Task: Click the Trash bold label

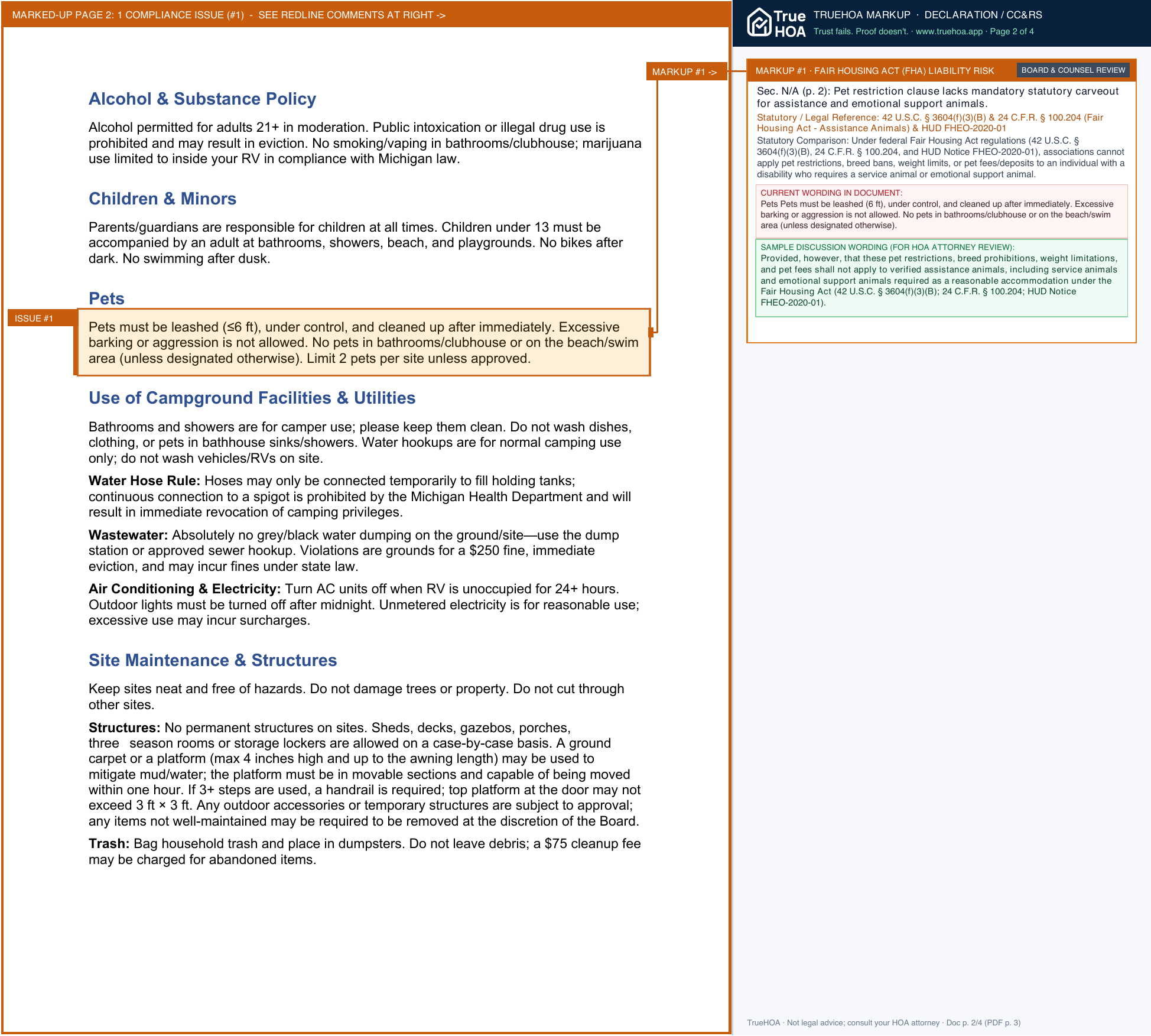Action: pos(109,844)
